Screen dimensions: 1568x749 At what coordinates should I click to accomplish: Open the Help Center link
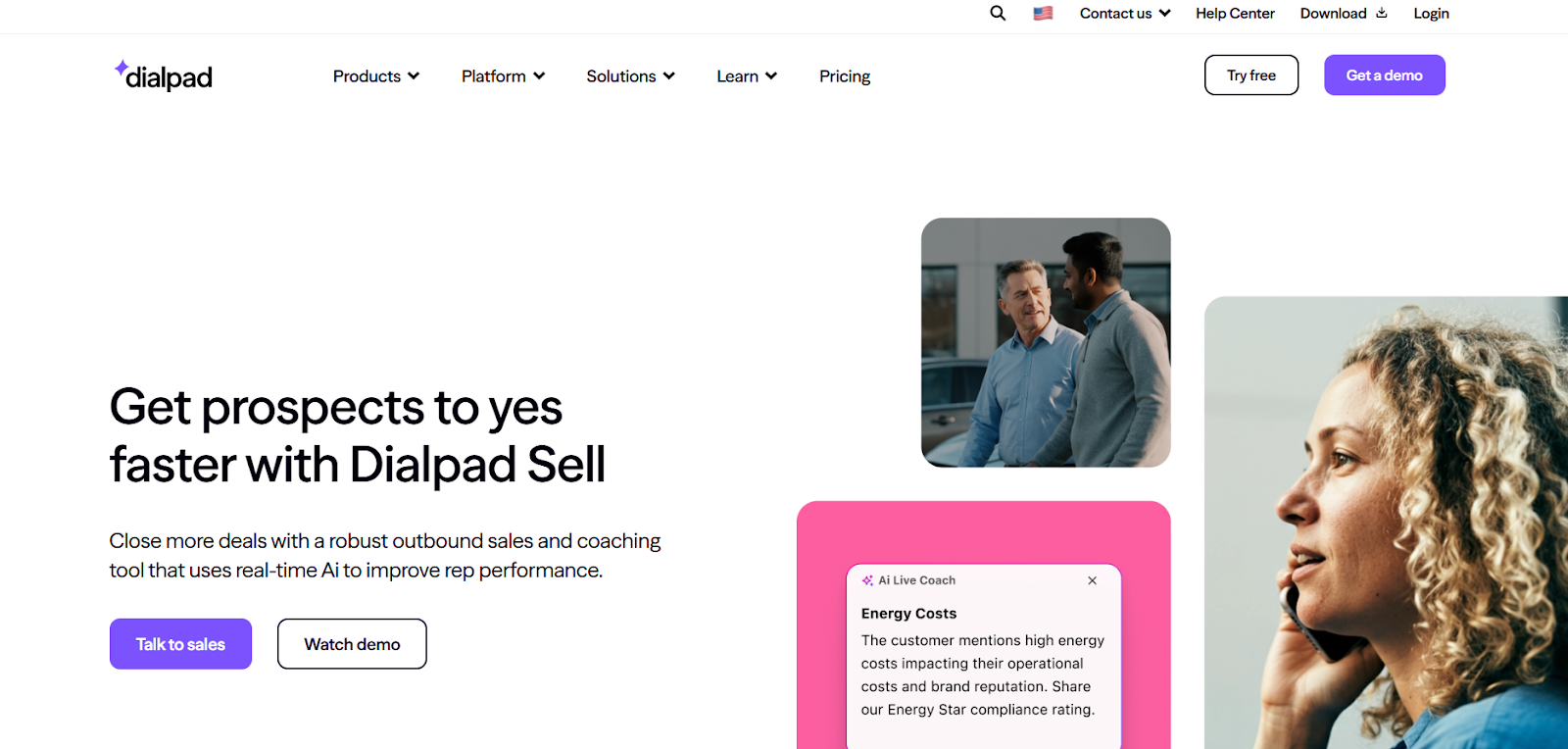point(1235,14)
